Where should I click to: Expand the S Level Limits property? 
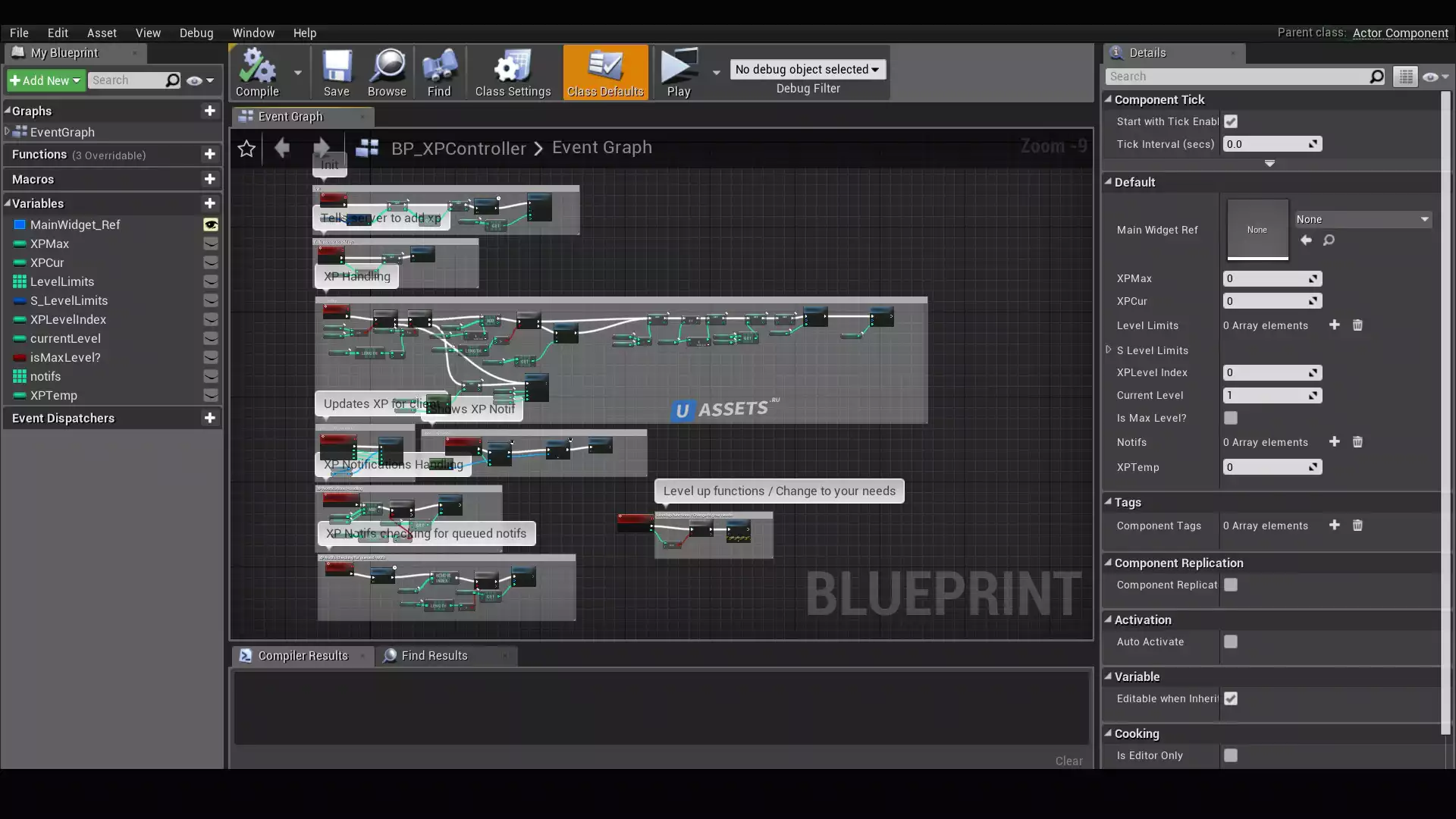pos(1109,350)
